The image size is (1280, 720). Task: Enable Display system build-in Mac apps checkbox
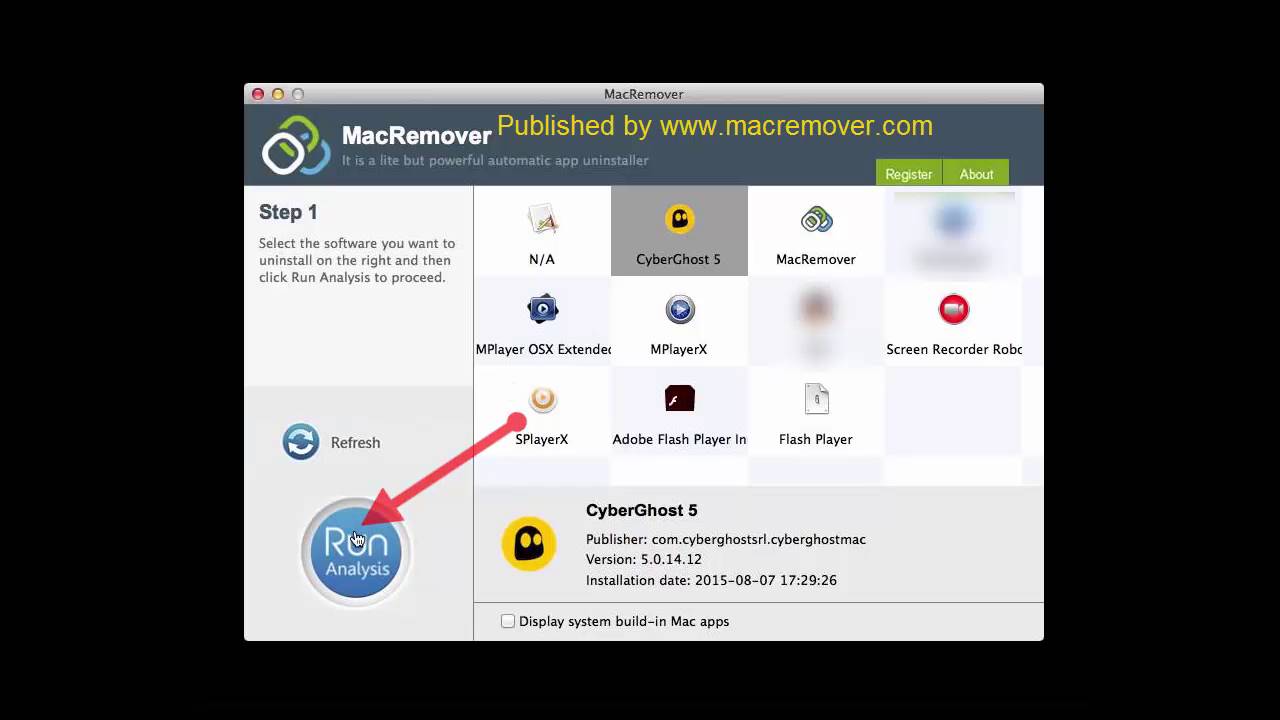(508, 621)
